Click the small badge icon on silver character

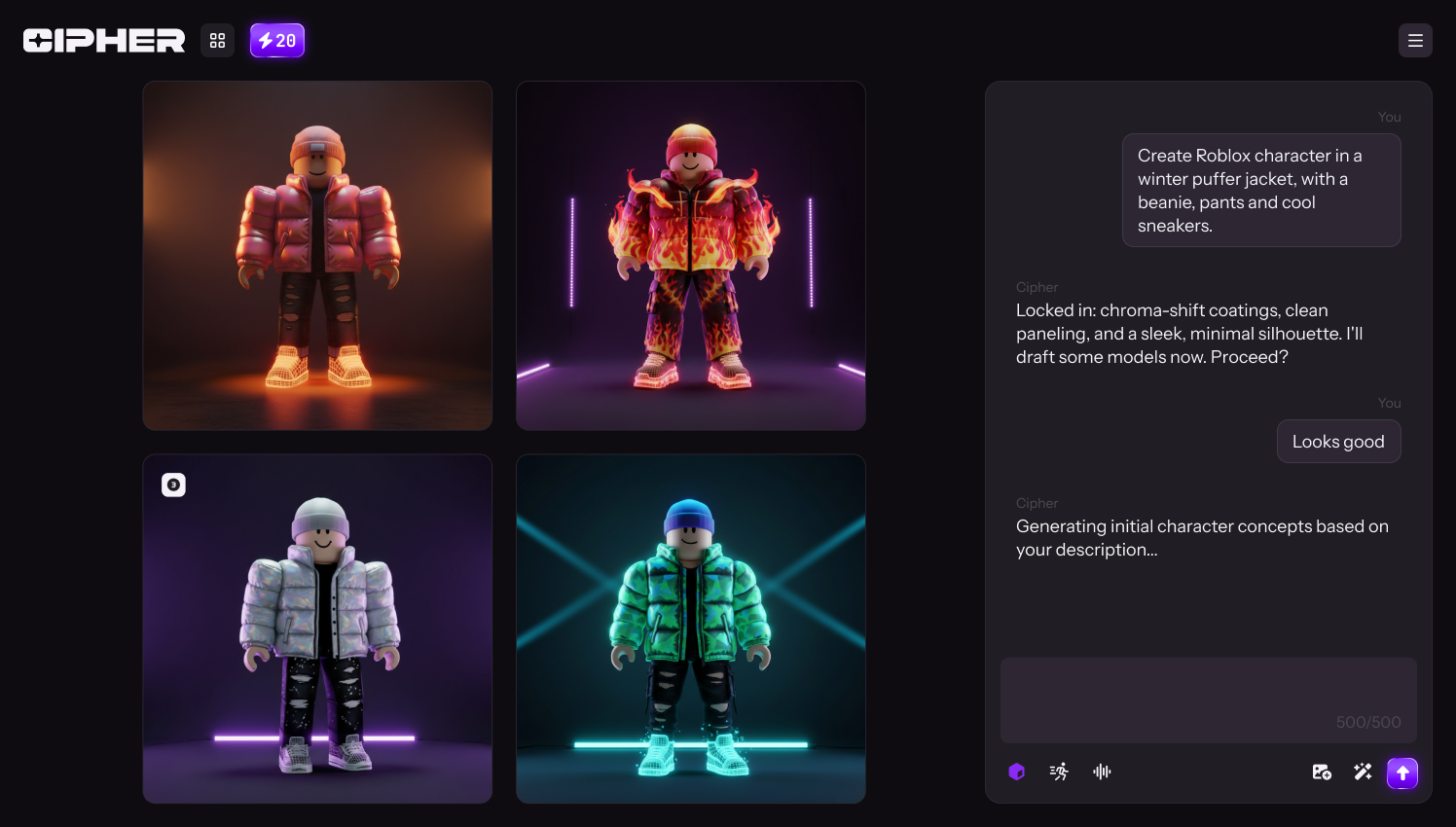tap(173, 485)
